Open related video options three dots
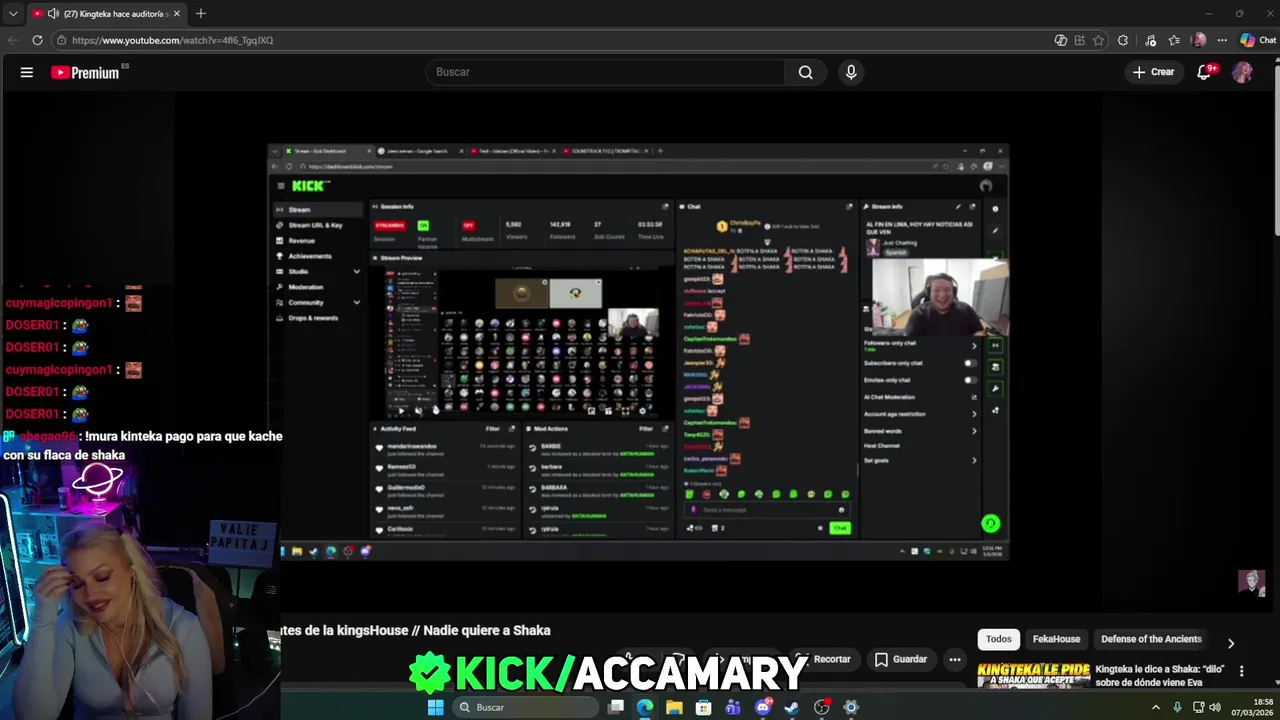The image size is (1280, 720). pos(1241,671)
